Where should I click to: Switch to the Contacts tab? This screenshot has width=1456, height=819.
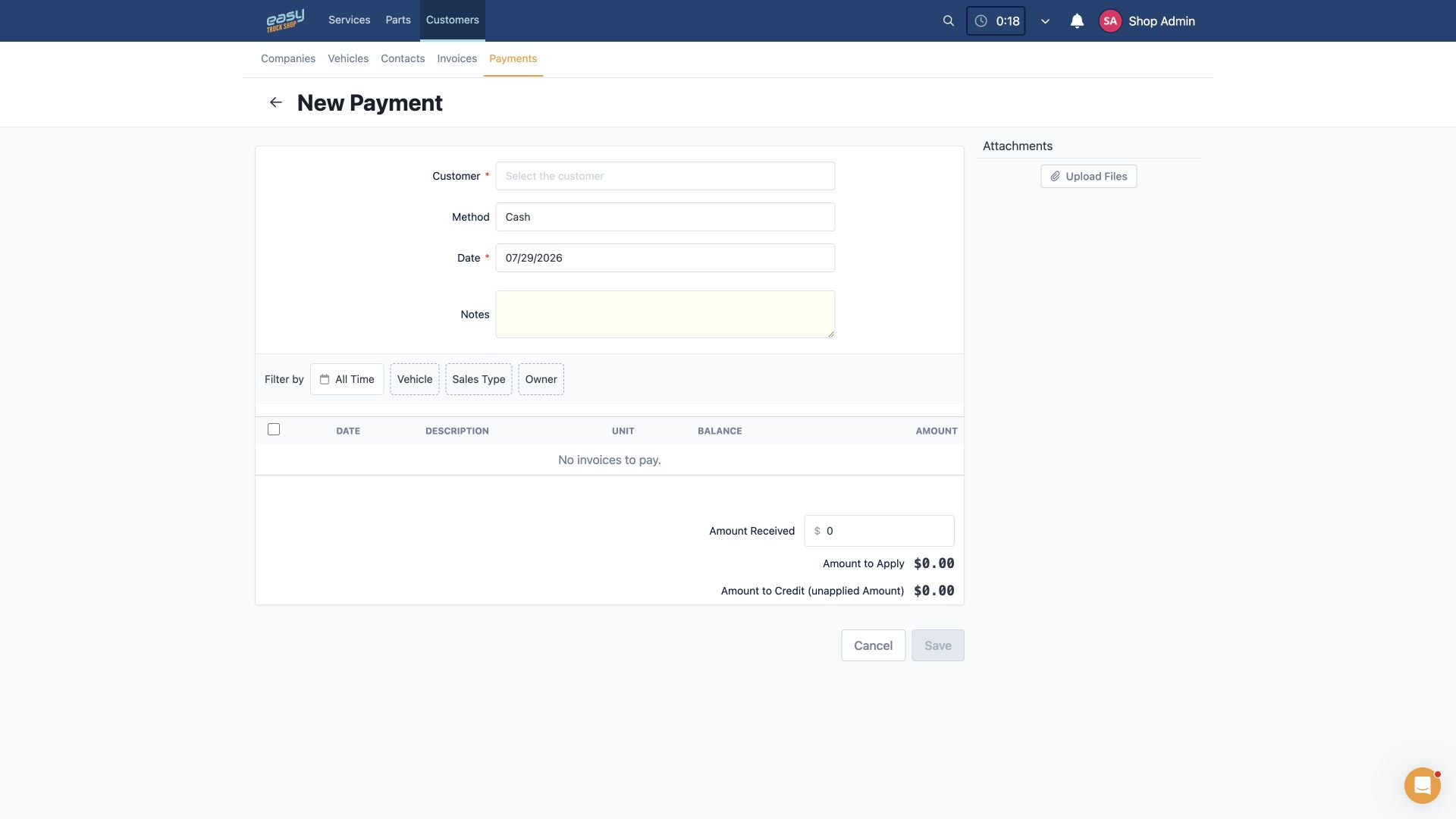(x=403, y=58)
